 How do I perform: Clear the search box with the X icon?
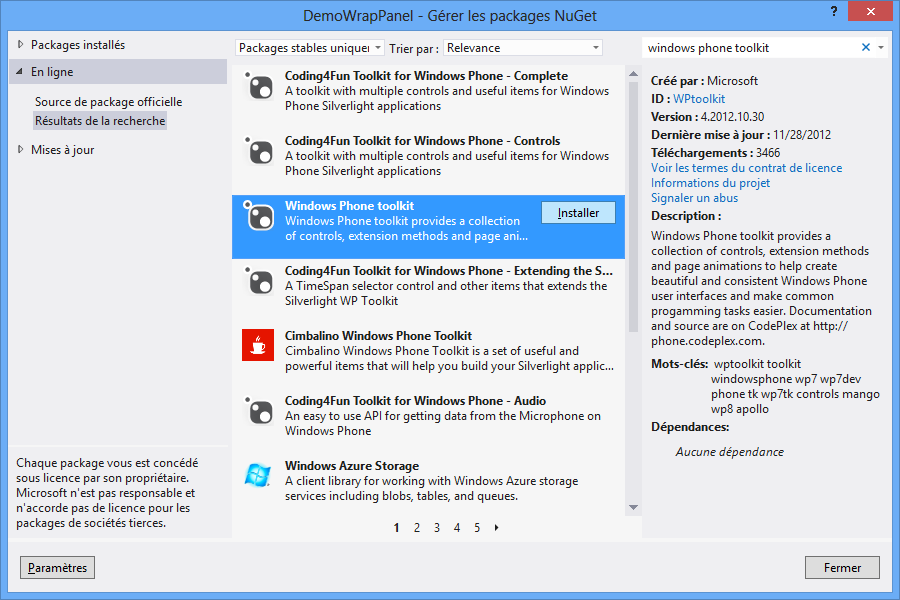pos(866,48)
